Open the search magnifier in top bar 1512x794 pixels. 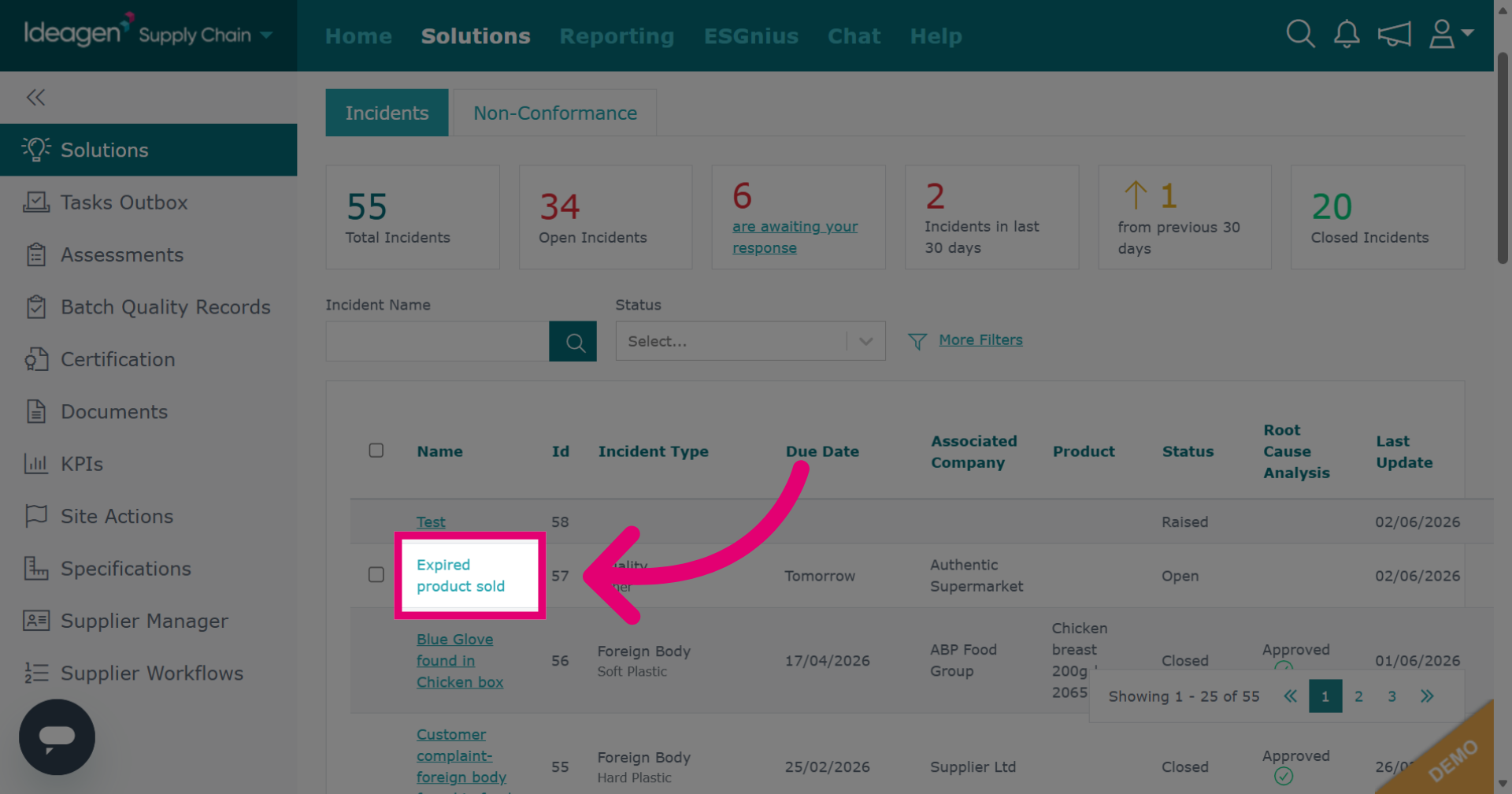click(x=1300, y=34)
